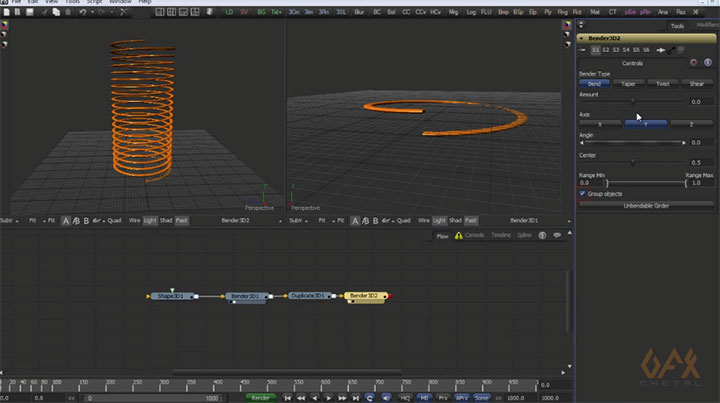
Task: Toggle Fast in right viewer
Action: pos(471,221)
